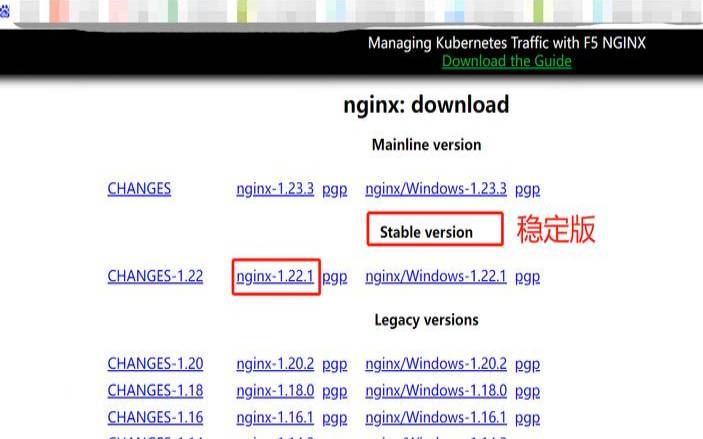The height and width of the screenshot is (439, 703).
Task: Open the CHANGES-1.16 link
Action: (x=155, y=417)
